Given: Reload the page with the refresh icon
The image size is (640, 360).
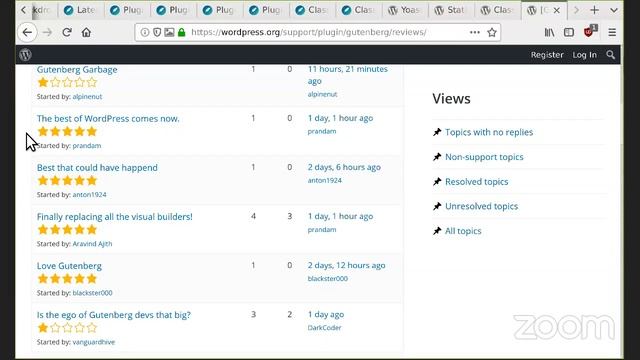Looking at the screenshot, I should [67, 32].
